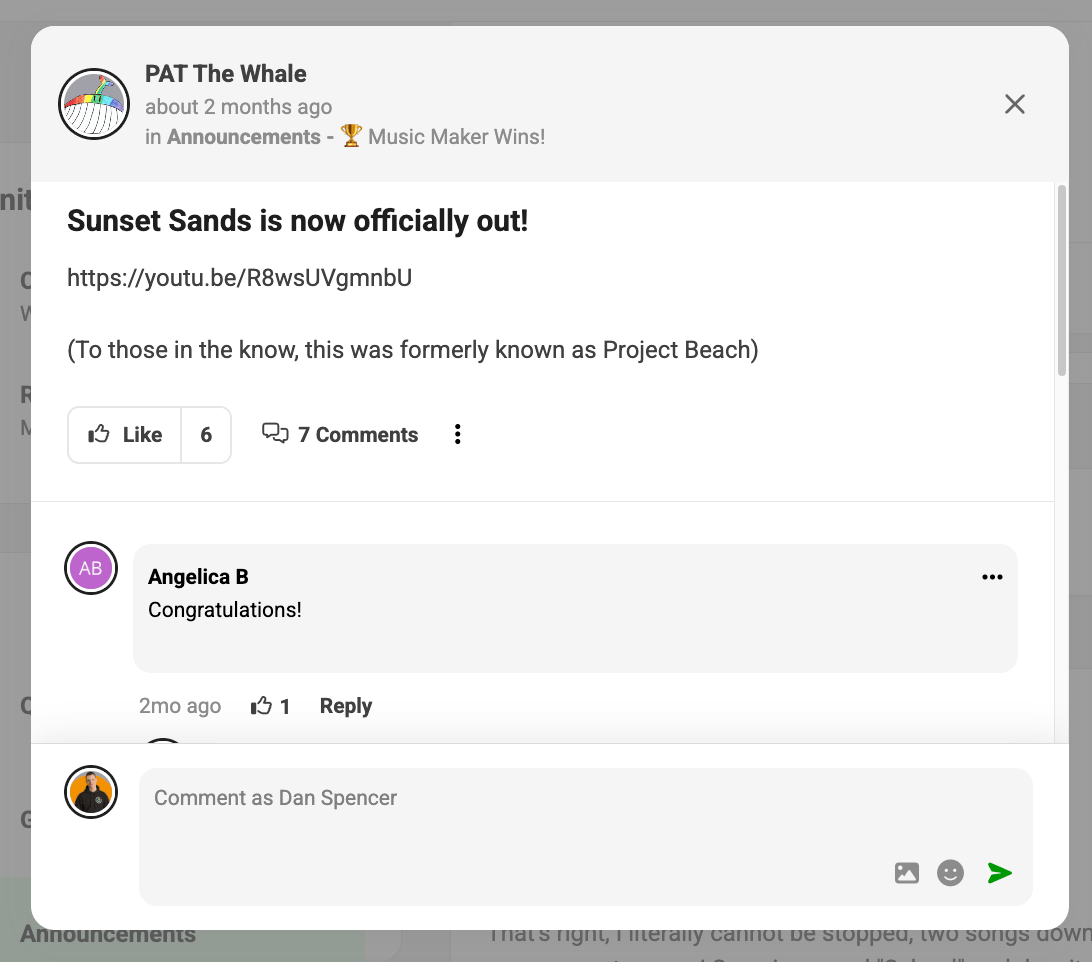Send the comment with green arrow

[999, 873]
